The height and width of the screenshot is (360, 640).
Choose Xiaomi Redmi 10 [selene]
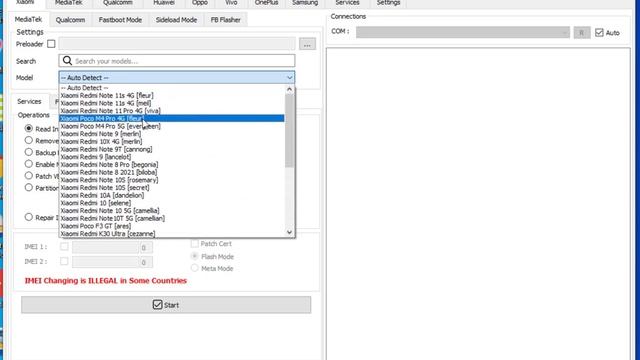[172, 203]
